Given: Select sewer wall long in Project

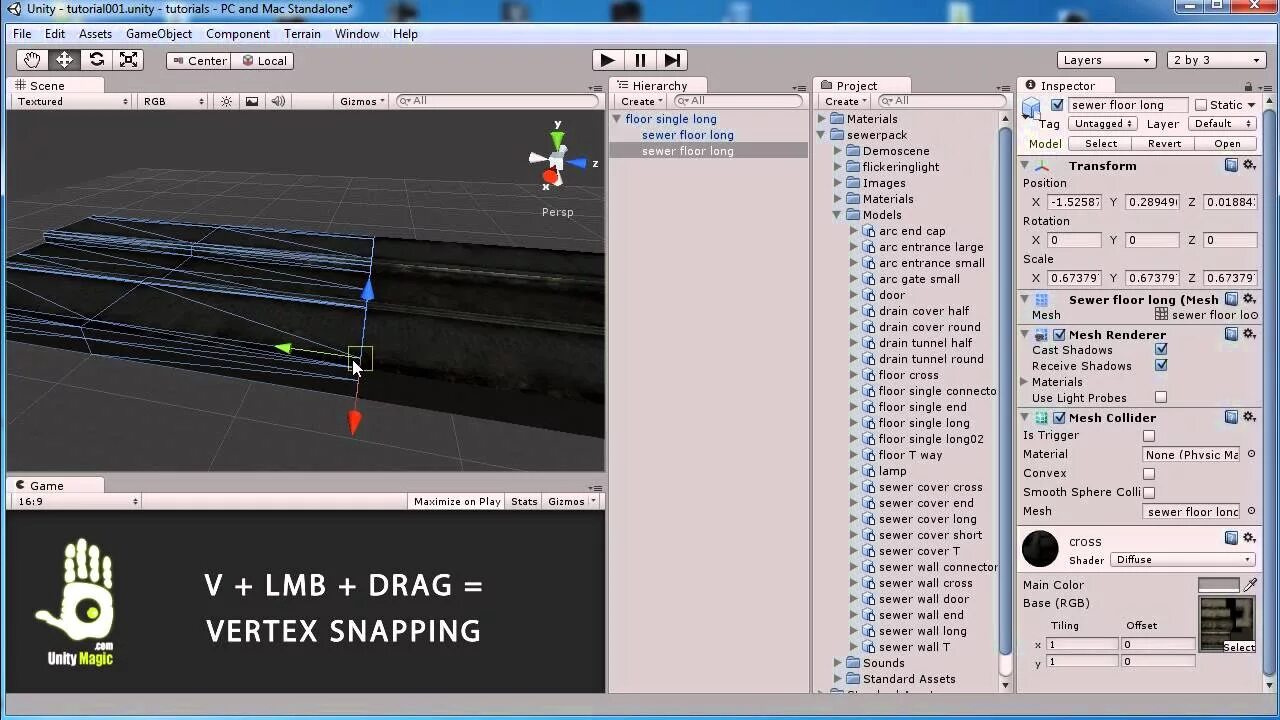Looking at the screenshot, I should 922,631.
